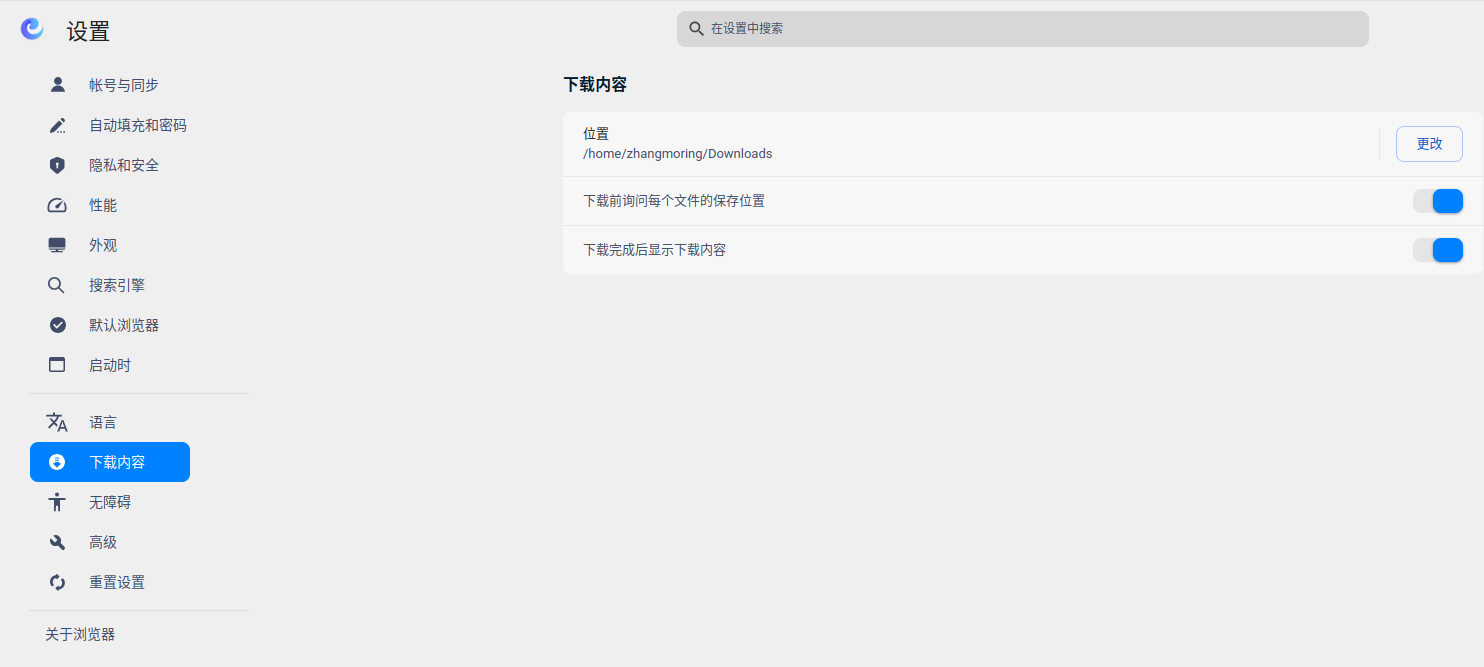This screenshot has height=667, width=1484.
Task: Open 语言 using the translate icon
Action: (57, 422)
